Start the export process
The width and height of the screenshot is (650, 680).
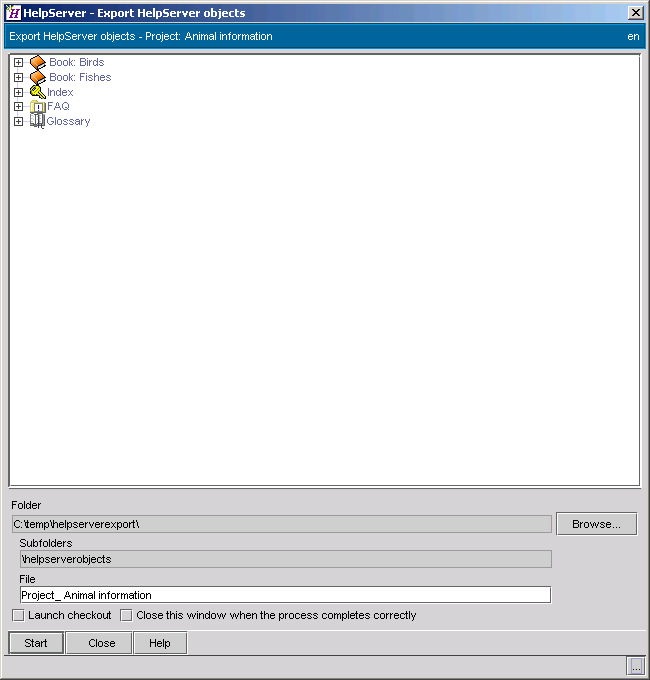pos(36,643)
